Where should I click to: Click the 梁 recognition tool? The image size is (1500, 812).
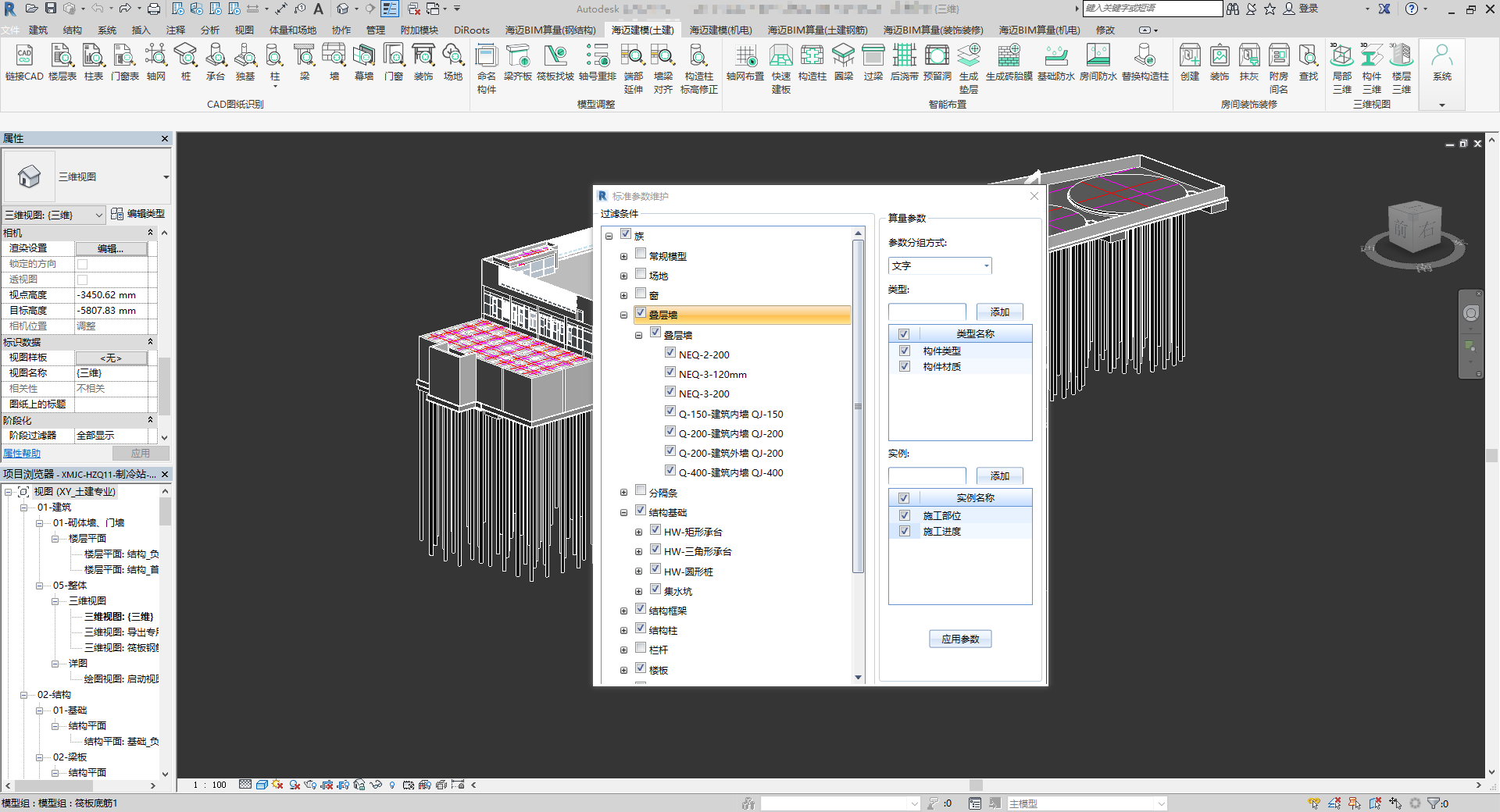[x=304, y=62]
